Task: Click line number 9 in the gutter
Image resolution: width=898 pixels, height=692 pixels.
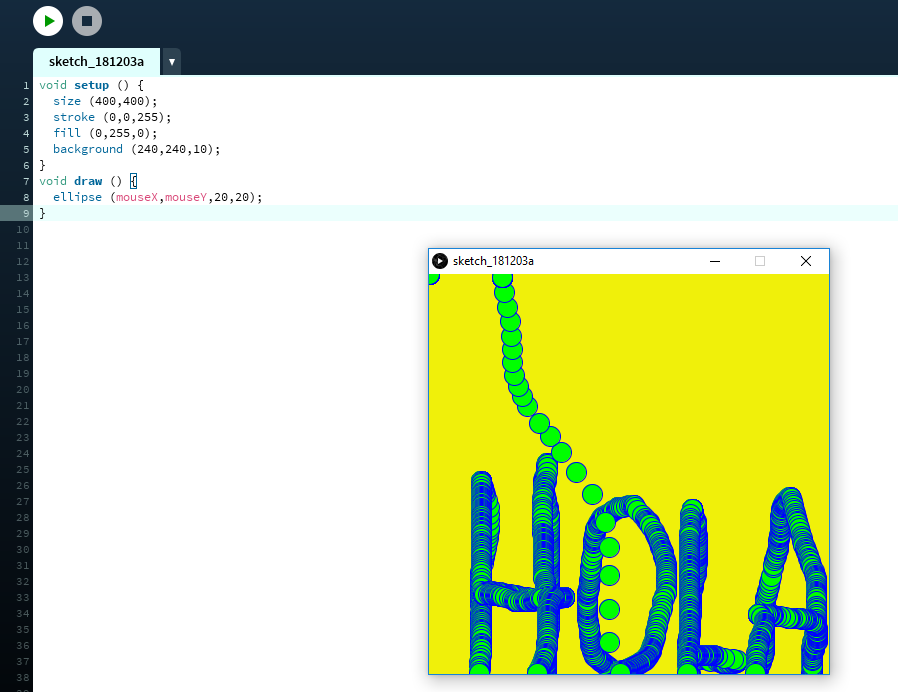Action: tap(26, 213)
